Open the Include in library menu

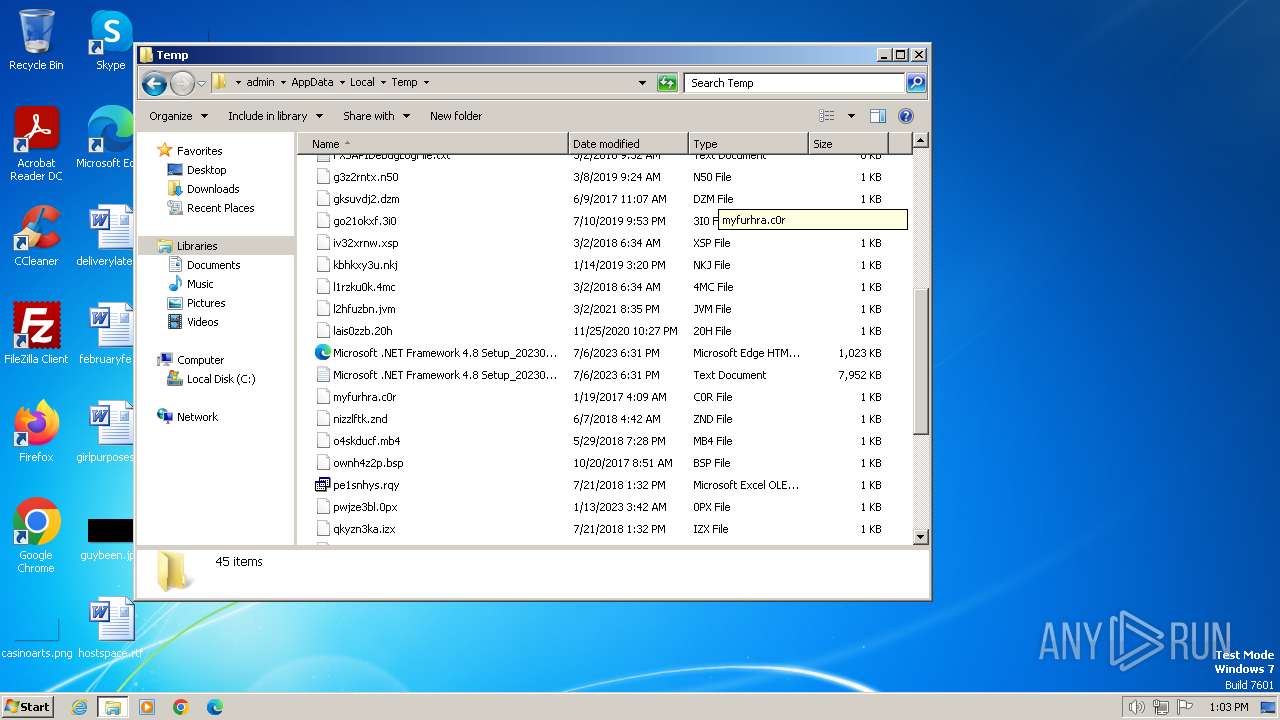point(274,116)
